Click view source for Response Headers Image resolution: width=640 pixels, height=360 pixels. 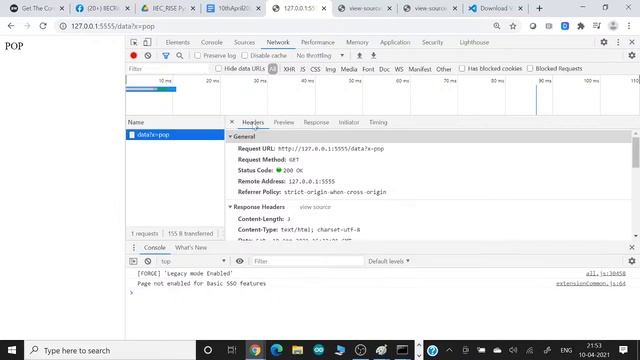(x=315, y=207)
